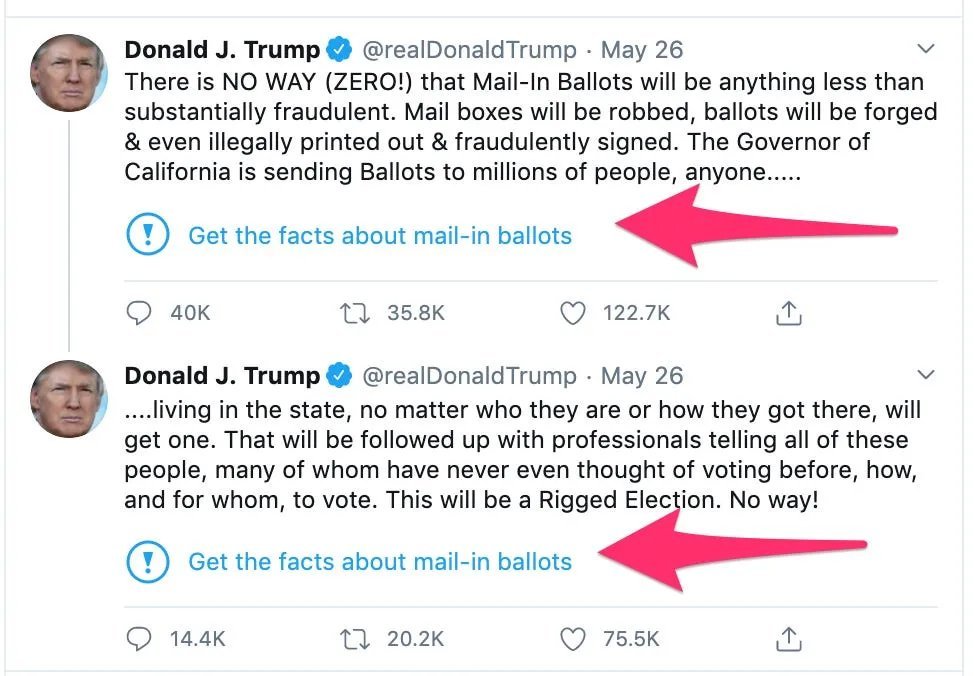The height and width of the screenshot is (676, 974).
Task: Open fact-check link under the first tweet
Action: pos(380,236)
